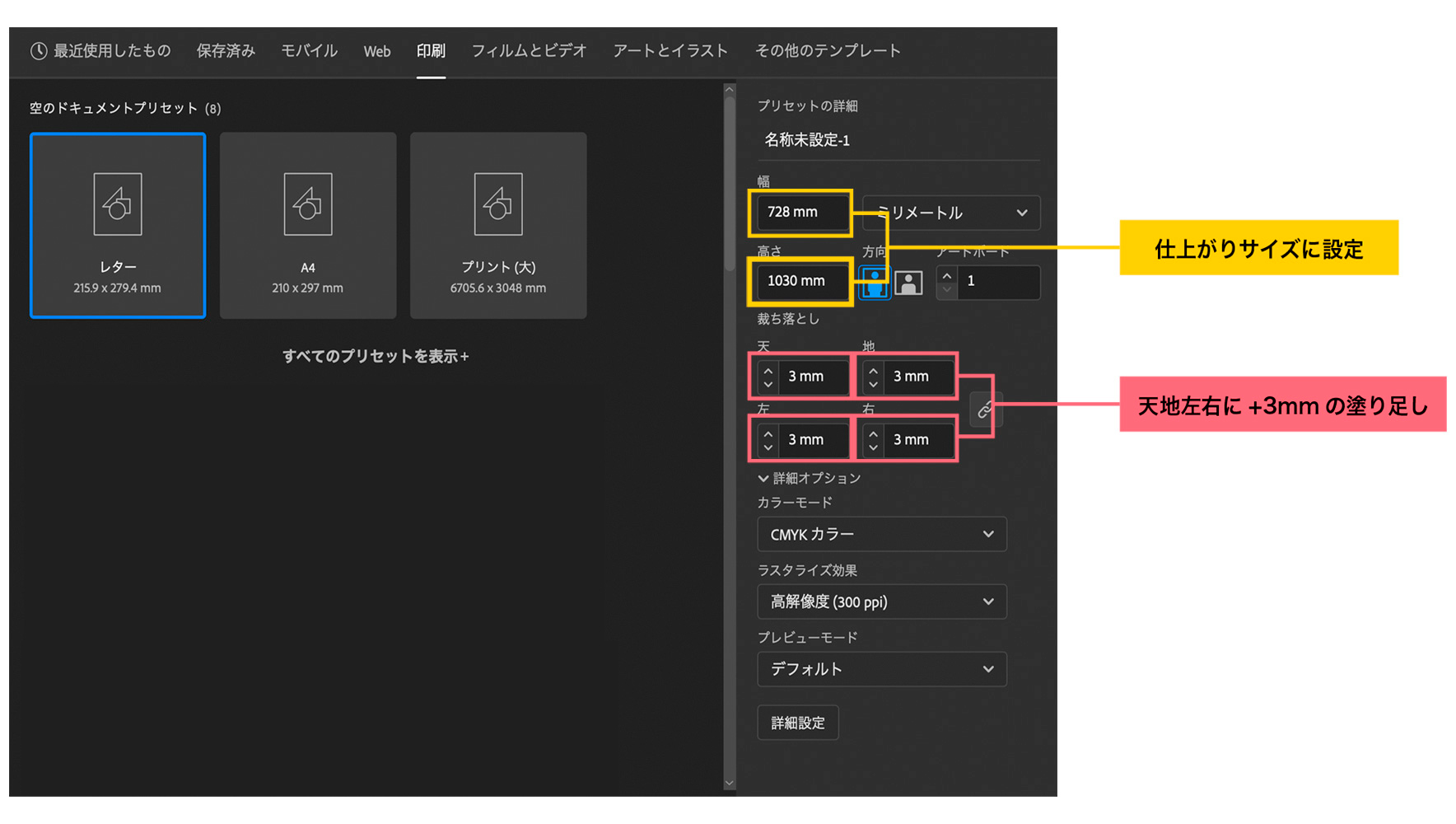Increase top (天) bleed value

coord(768,370)
